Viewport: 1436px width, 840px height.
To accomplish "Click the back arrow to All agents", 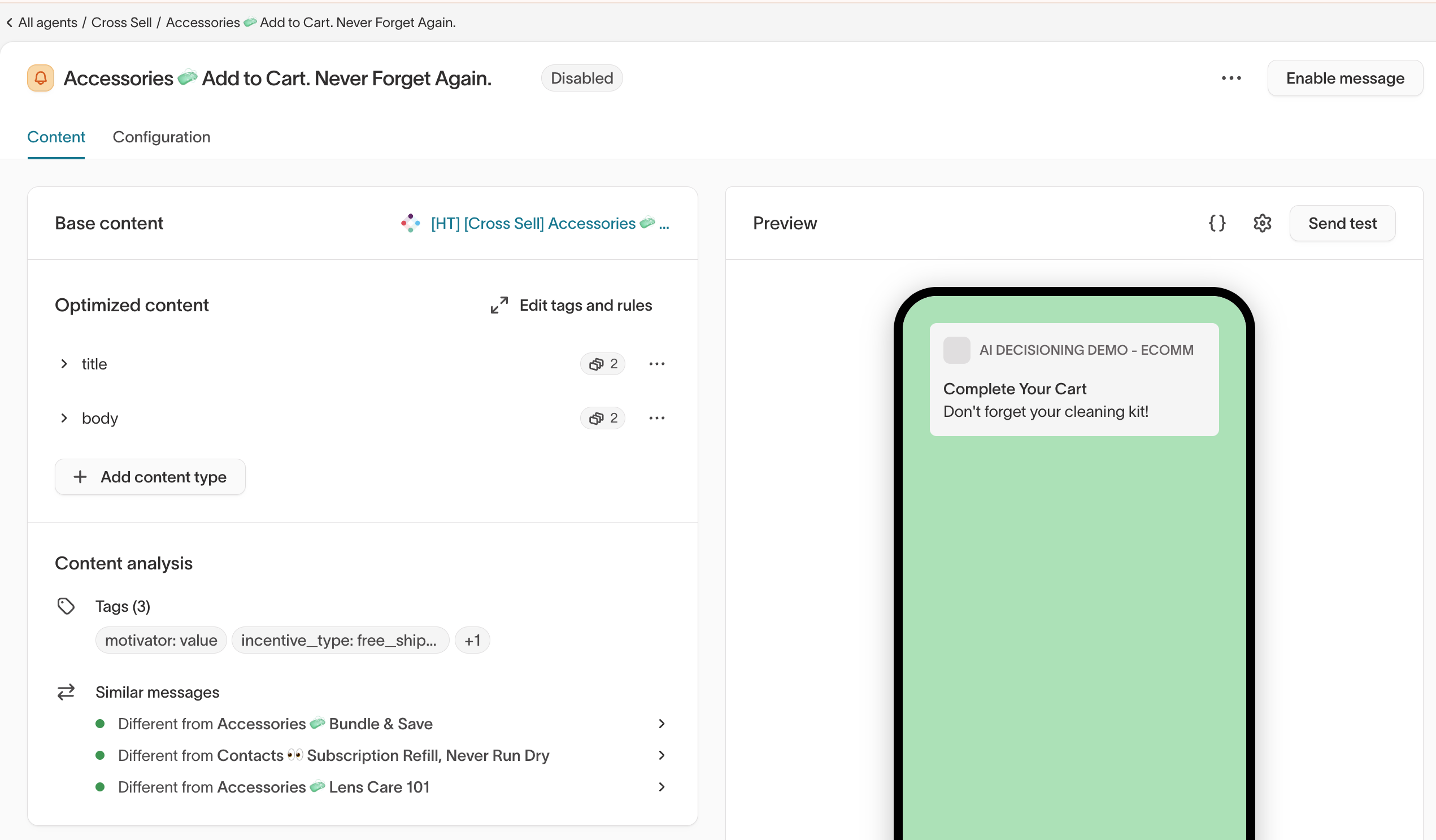I will [x=9, y=22].
